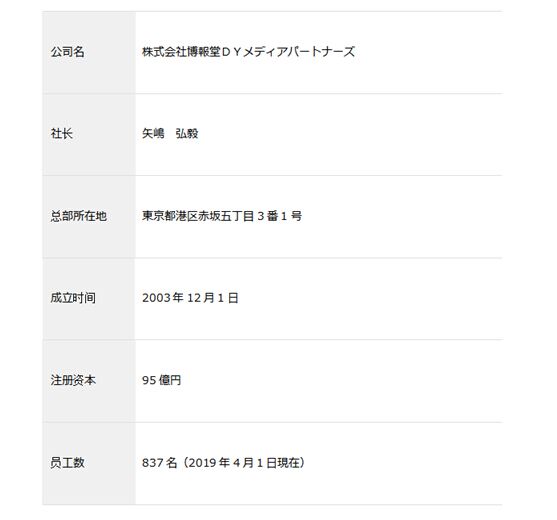Click the 总部所在地 label cell
Viewport: 557px width, 520px height.
click(x=89, y=217)
